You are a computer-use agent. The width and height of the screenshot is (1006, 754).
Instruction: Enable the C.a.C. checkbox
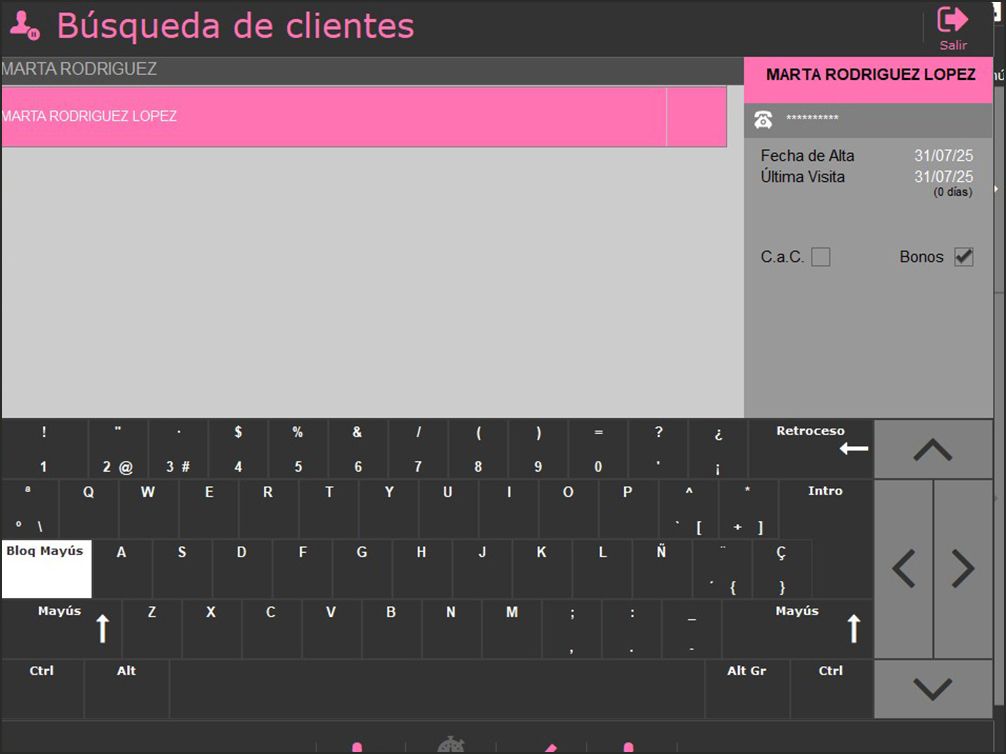pos(820,257)
